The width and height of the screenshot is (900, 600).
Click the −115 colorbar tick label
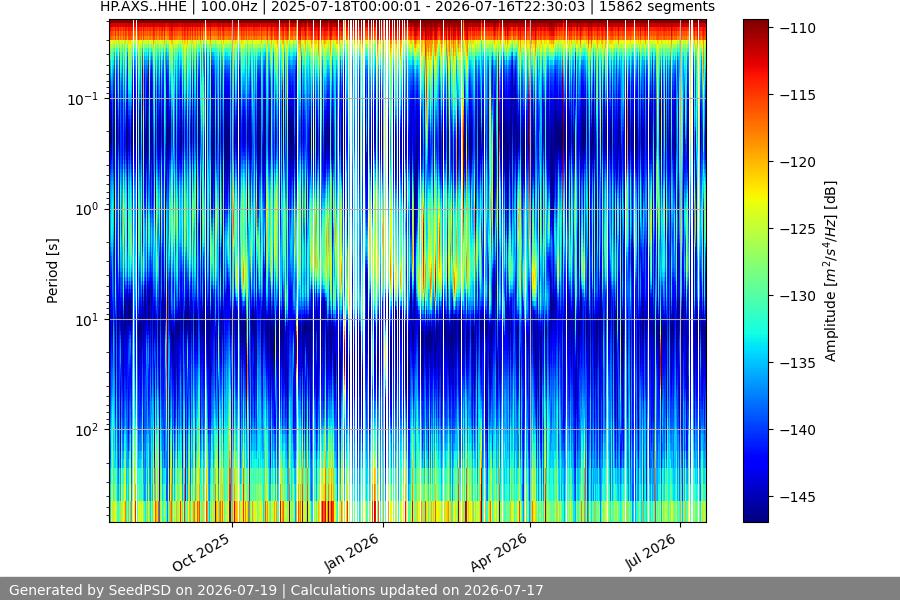[x=798, y=95]
